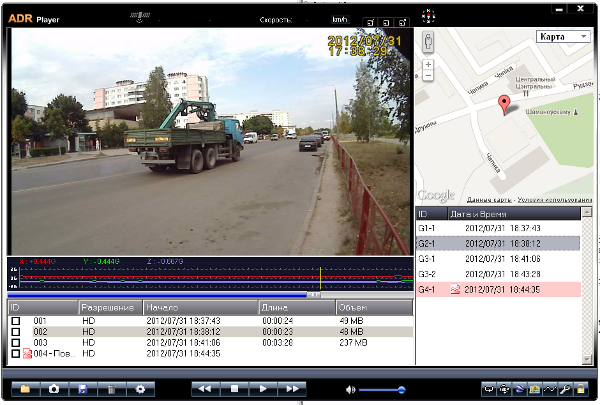Open the Данные карты link
This screenshot has height=405, width=600.
pyautogui.click(x=489, y=200)
